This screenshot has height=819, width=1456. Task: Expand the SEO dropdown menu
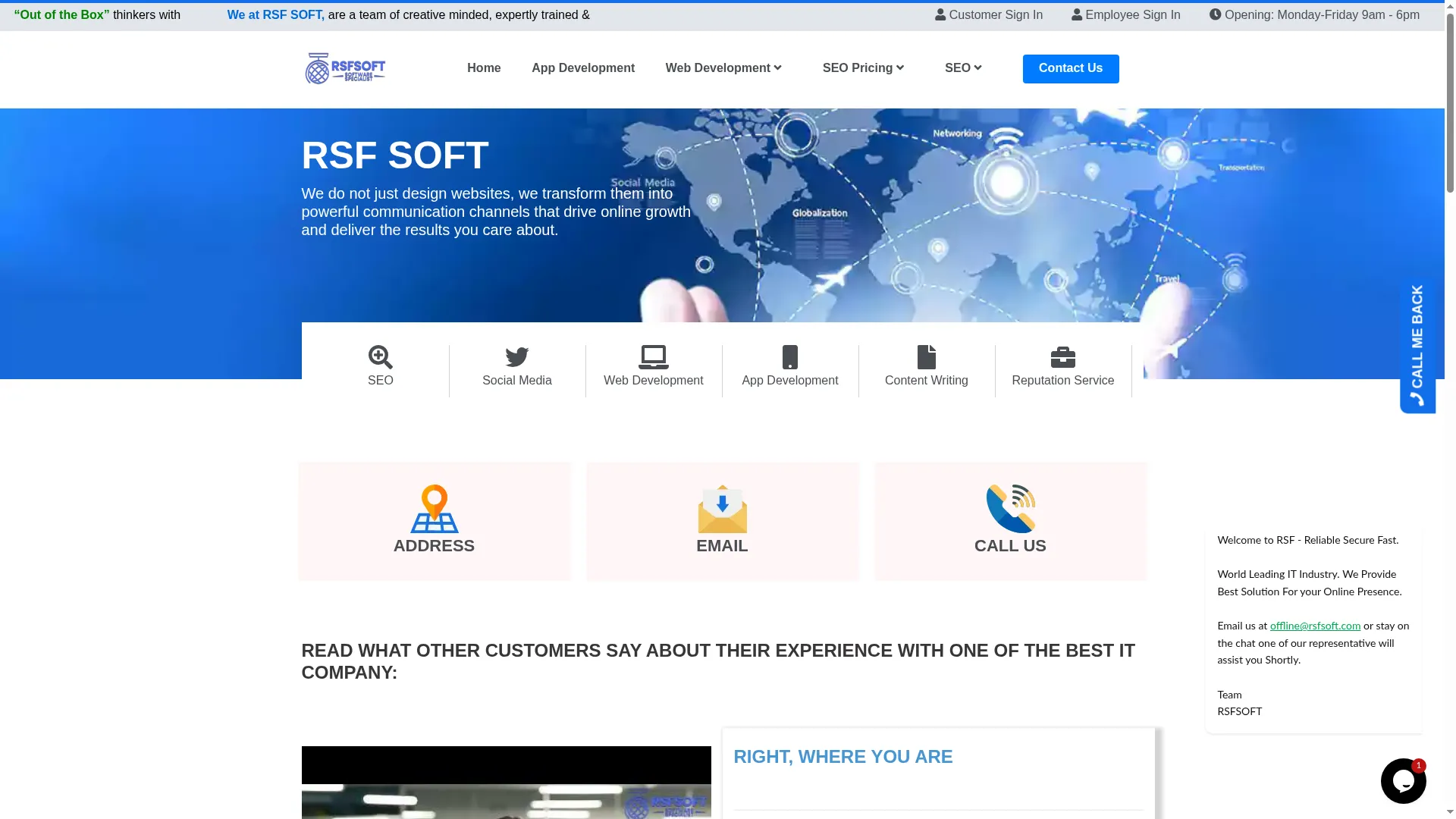(x=963, y=68)
